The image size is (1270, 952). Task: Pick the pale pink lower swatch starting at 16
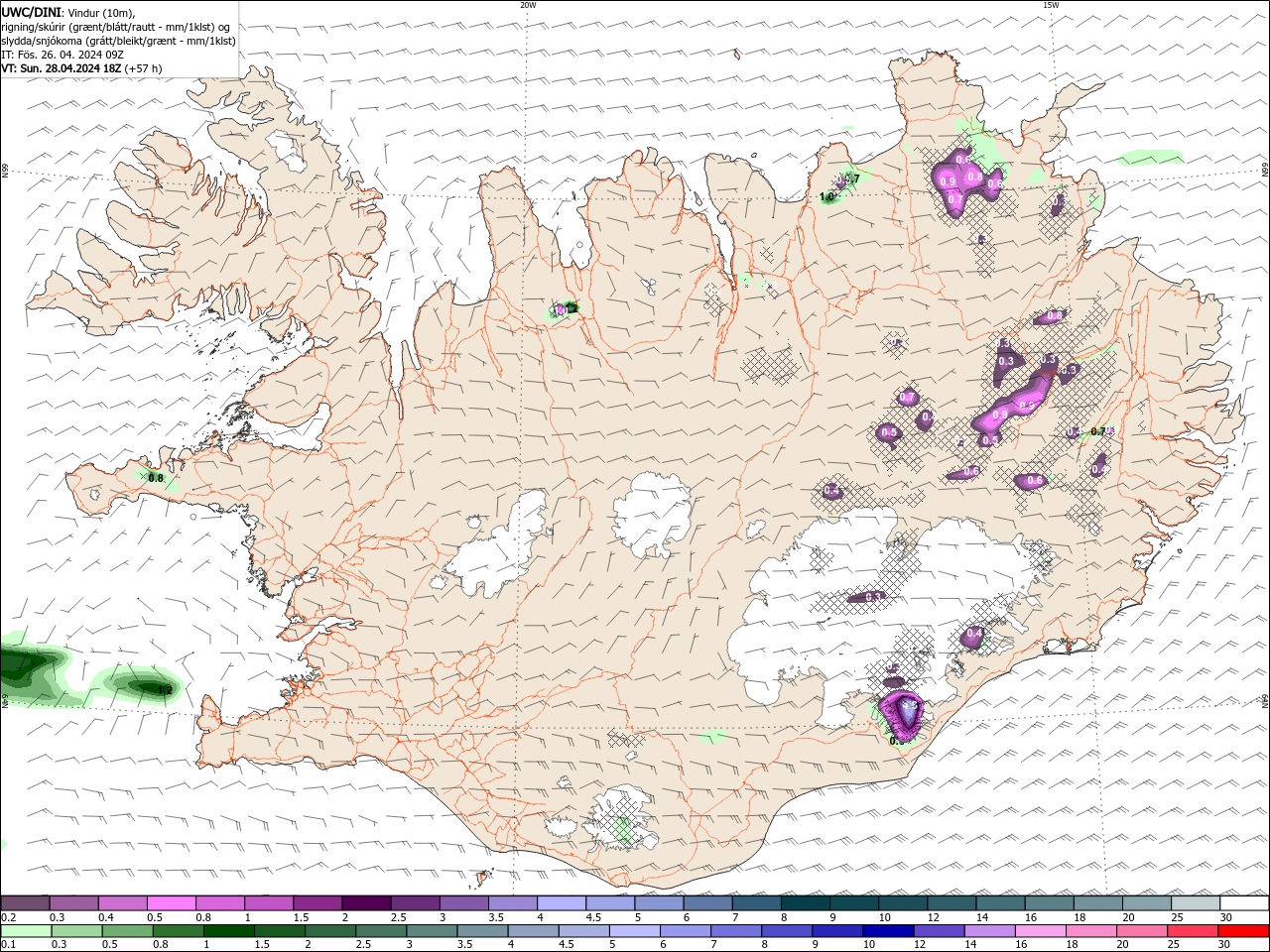point(1041,931)
